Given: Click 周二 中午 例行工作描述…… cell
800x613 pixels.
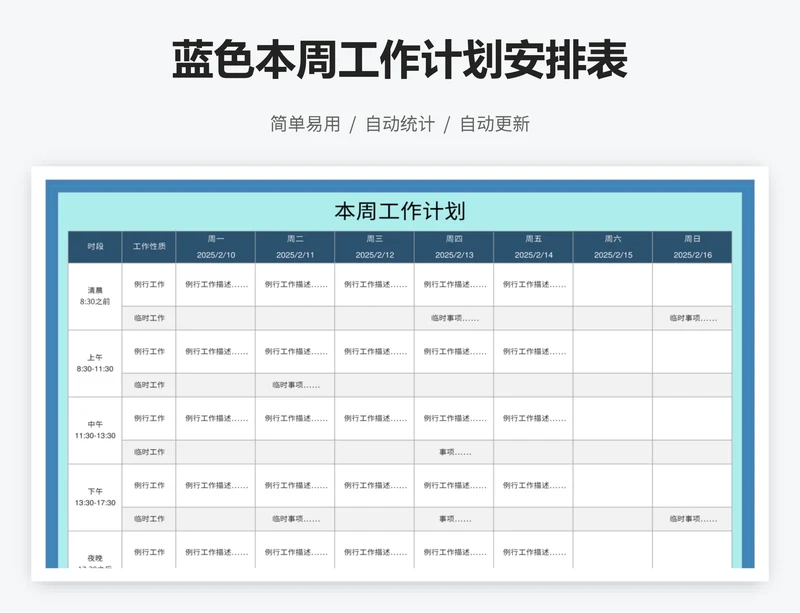Looking at the screenshot, I should [x=295, y=419].
